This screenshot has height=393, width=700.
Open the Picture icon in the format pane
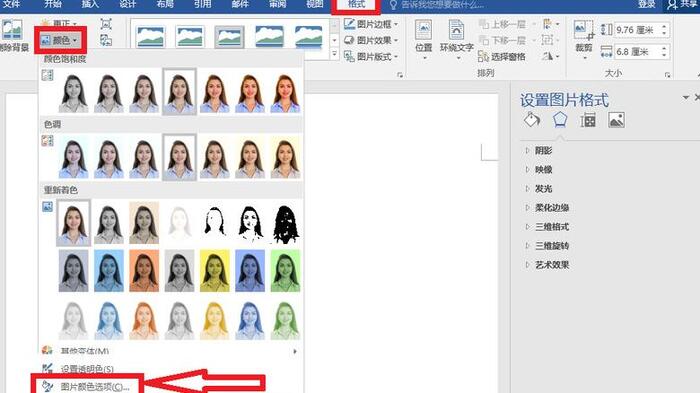click(616, 120)
